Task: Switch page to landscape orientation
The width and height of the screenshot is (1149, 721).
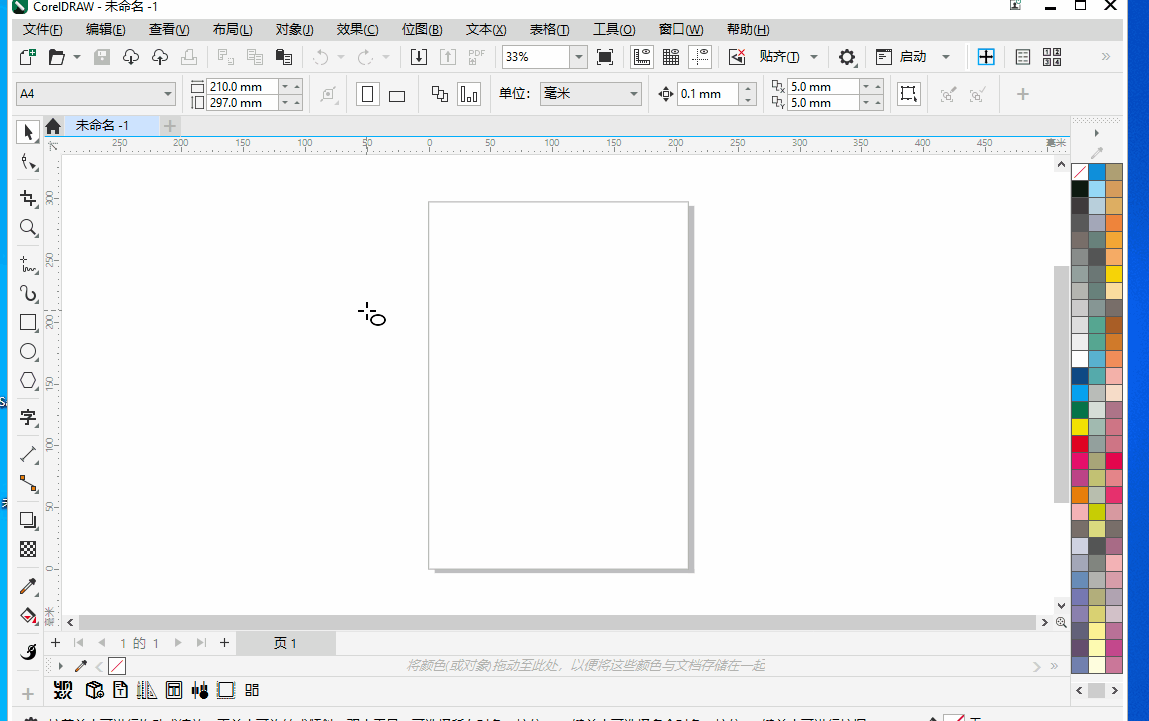Action: pos(397,95)
